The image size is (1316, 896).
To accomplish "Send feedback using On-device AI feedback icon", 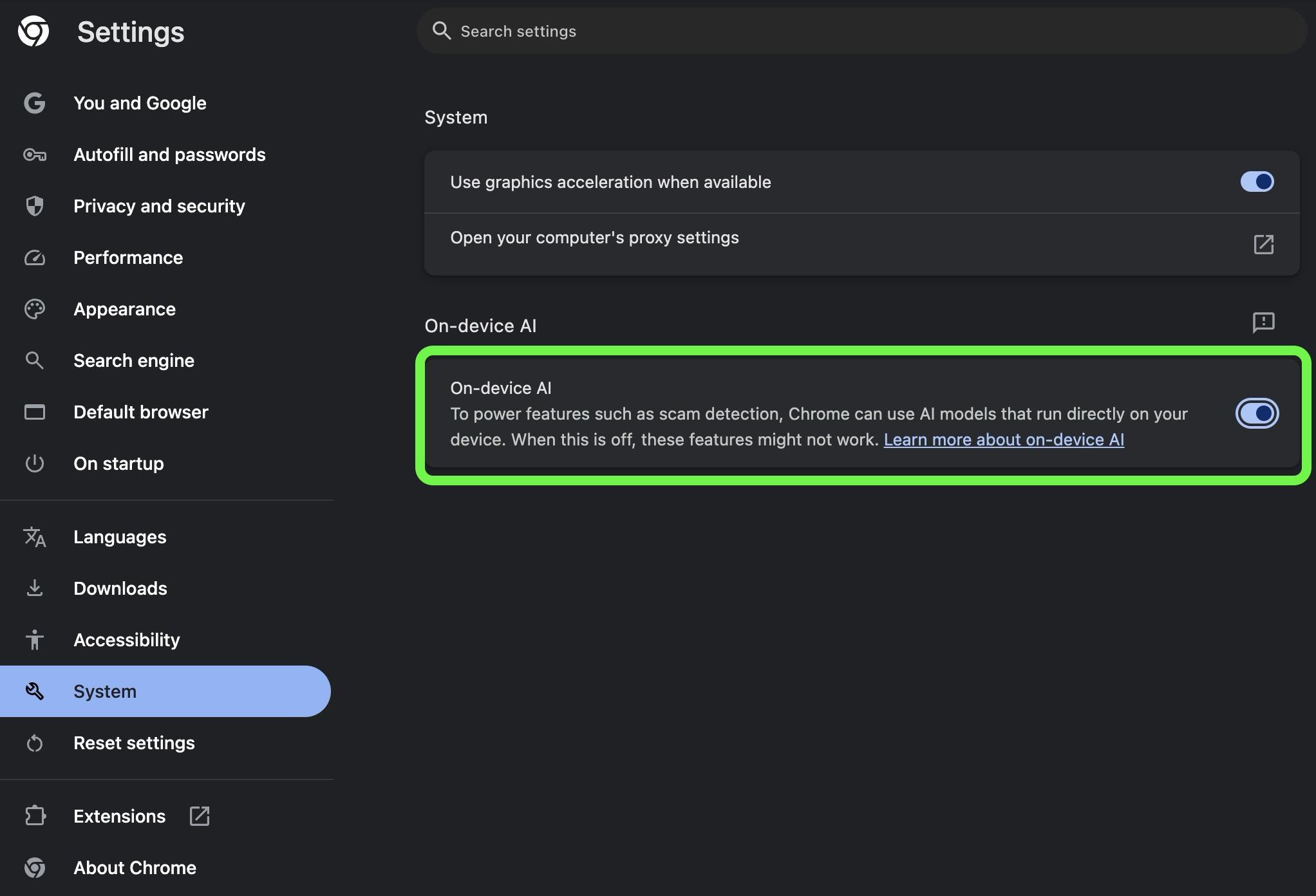I will pyautogui.click(x=1263, y=322).
